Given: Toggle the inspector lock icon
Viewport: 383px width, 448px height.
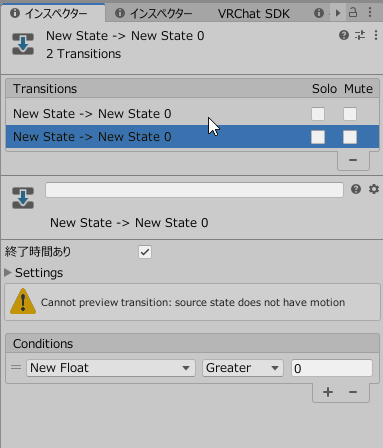Looking at the screenshot, I should click(x=353, y=13).
